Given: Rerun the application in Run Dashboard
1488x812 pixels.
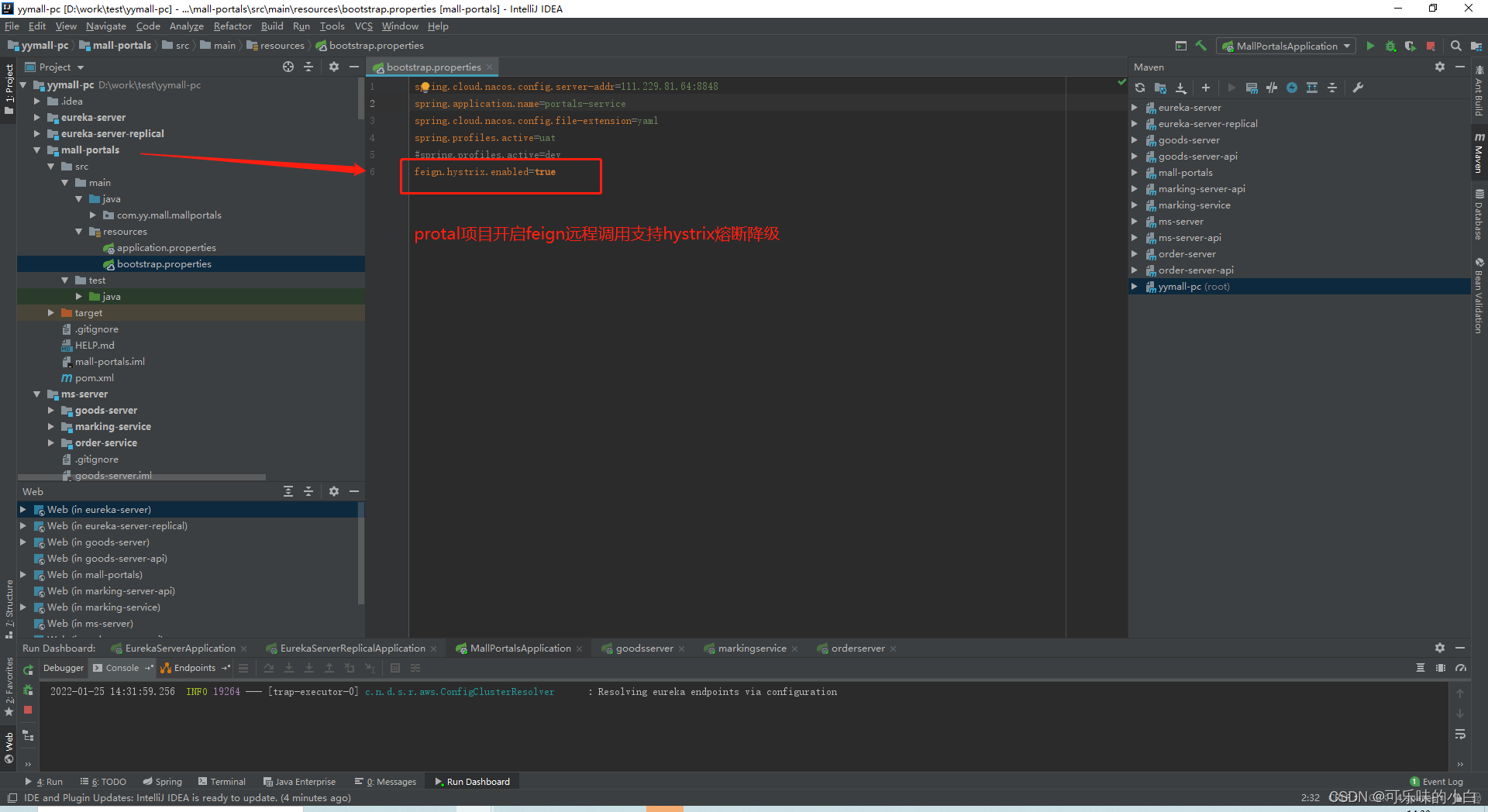Looking at the screenshot, I should [x=28, y=669].
